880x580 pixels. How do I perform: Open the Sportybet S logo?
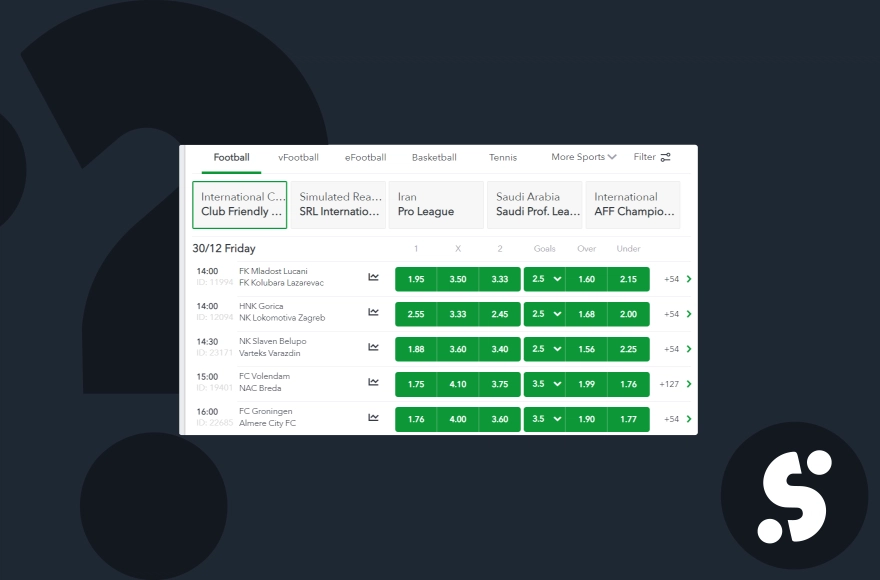(794, 496)
